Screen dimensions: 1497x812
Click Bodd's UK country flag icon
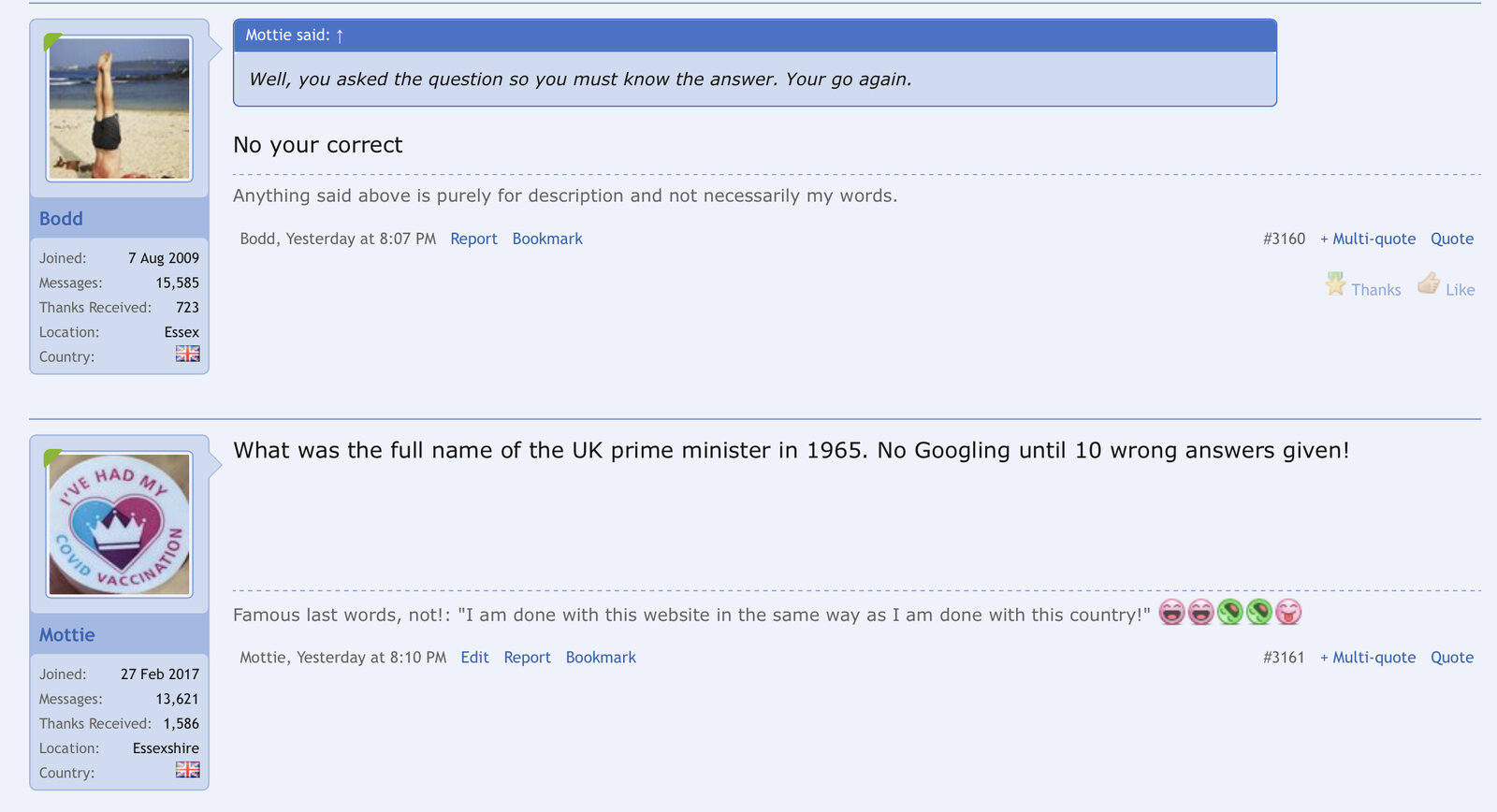click(187, 354)
